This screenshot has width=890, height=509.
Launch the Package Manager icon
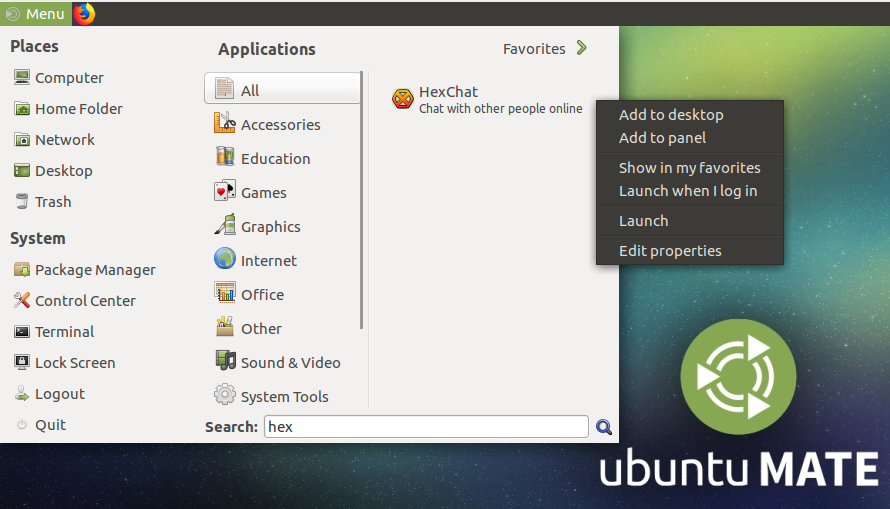point(22,270)
